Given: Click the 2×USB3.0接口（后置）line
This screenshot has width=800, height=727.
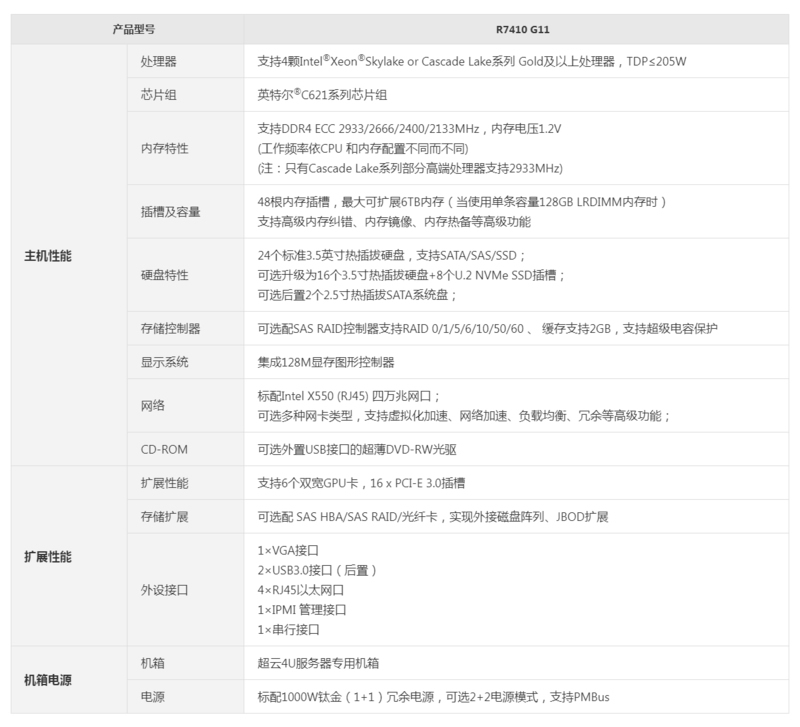Looking at the screenshot, I should pos(317,570).
